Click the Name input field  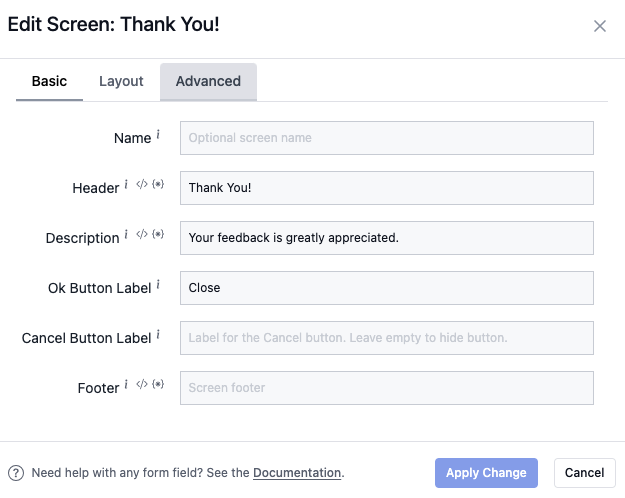(x=386, y=138)
